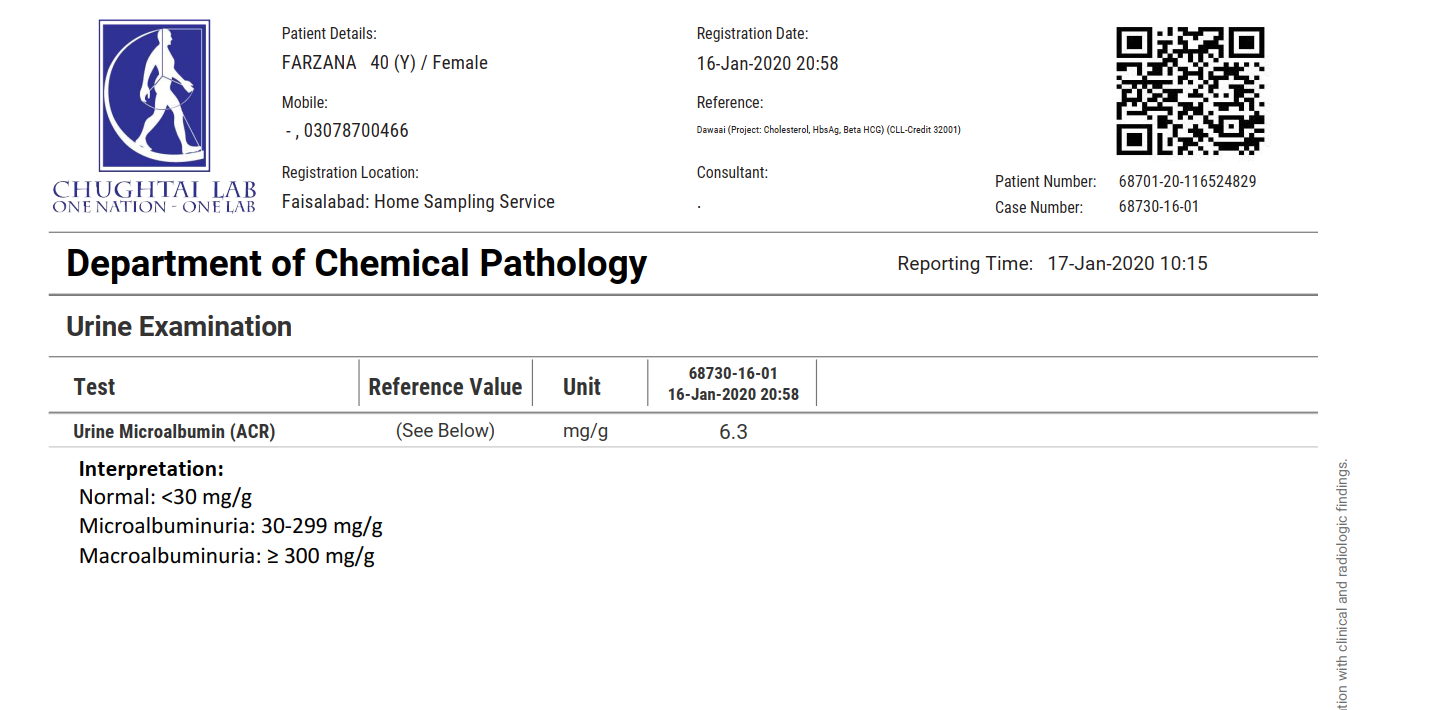The width and height of the screenshot is (1429, 710).
Task: Click the Interpretation heading
Action: [151, 469]
